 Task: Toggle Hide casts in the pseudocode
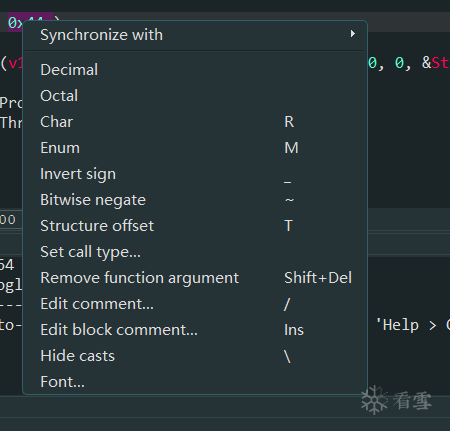tap(195, 356)
